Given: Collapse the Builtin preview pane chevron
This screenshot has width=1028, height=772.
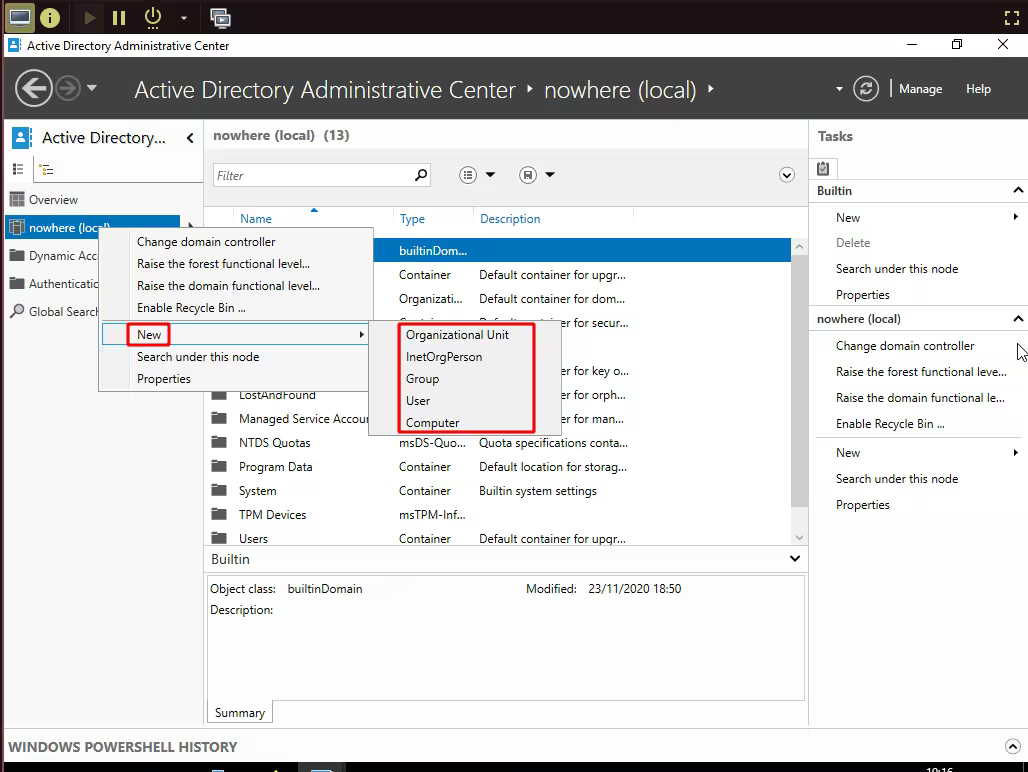Looking at the screenshot, I should (795, 559).
